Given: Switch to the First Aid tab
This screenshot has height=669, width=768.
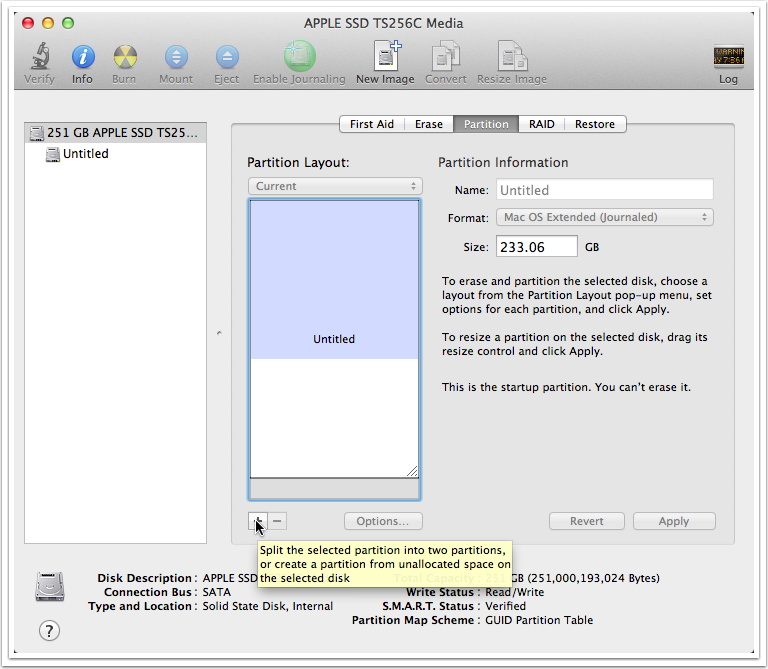Looking at the screenshot, I should [x=372, y=124].
